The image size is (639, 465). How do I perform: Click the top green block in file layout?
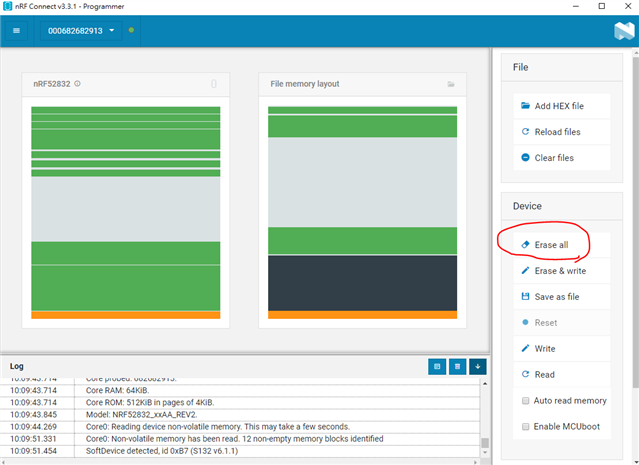tap(362, 110)
